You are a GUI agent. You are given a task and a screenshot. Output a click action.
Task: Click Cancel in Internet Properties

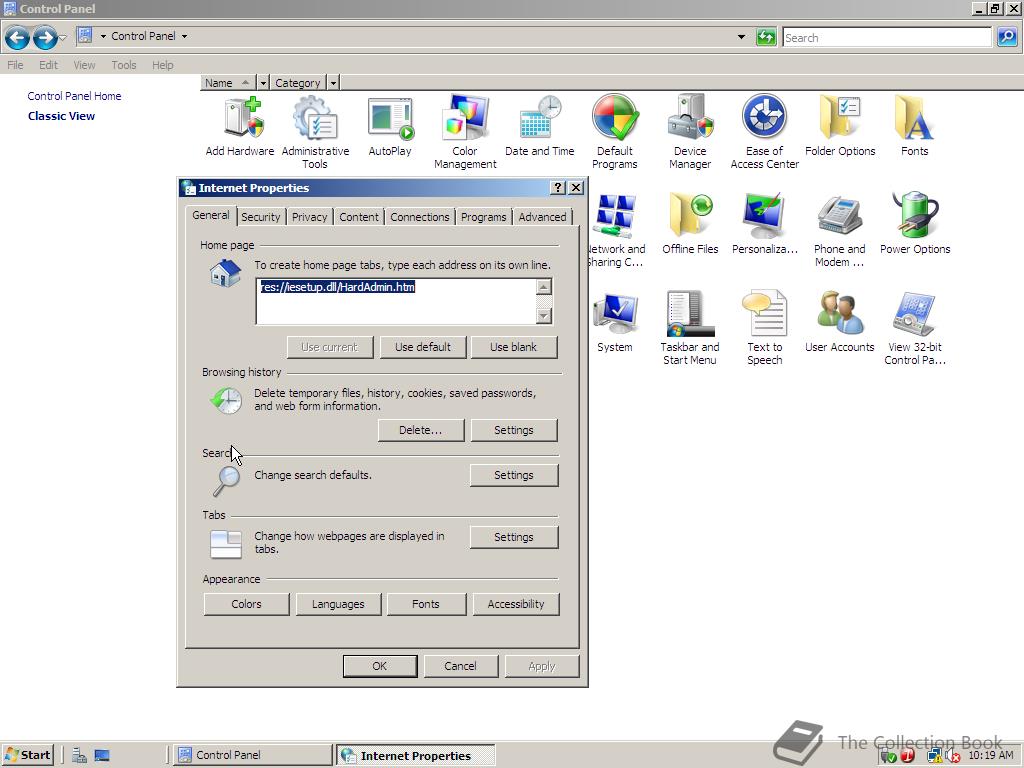[460, 666]
